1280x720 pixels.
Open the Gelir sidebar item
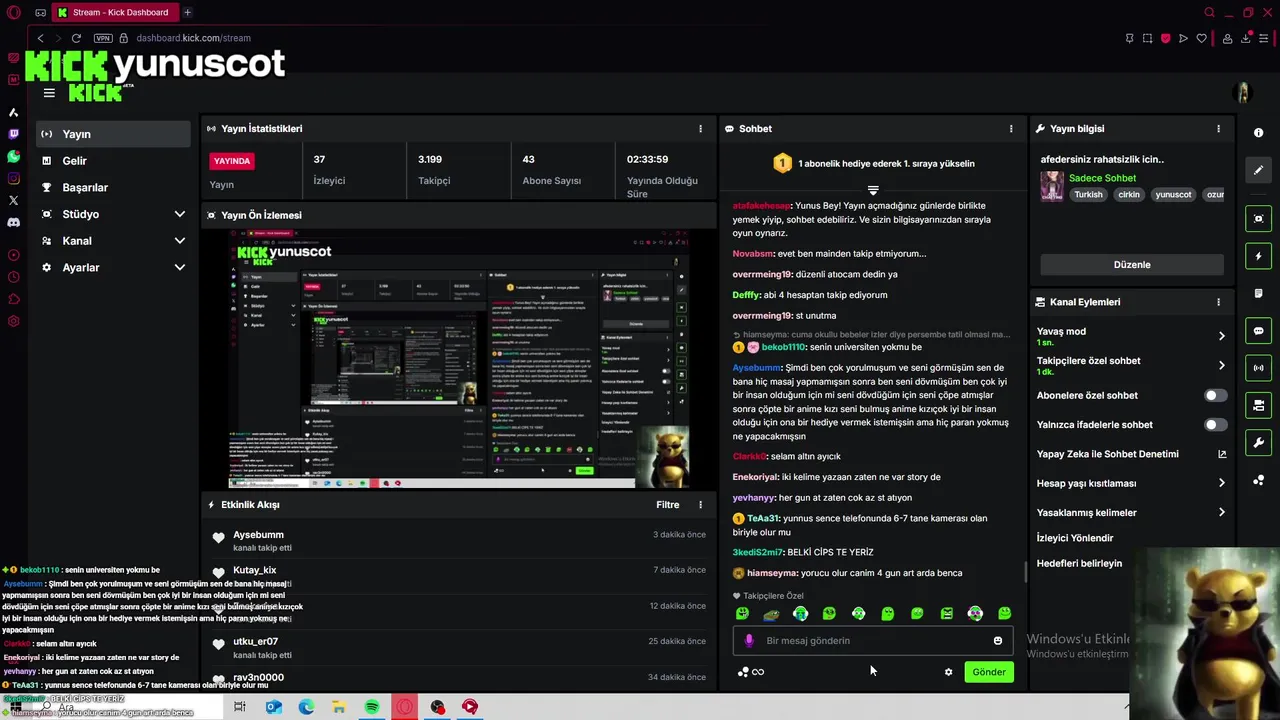pos(114,161)
